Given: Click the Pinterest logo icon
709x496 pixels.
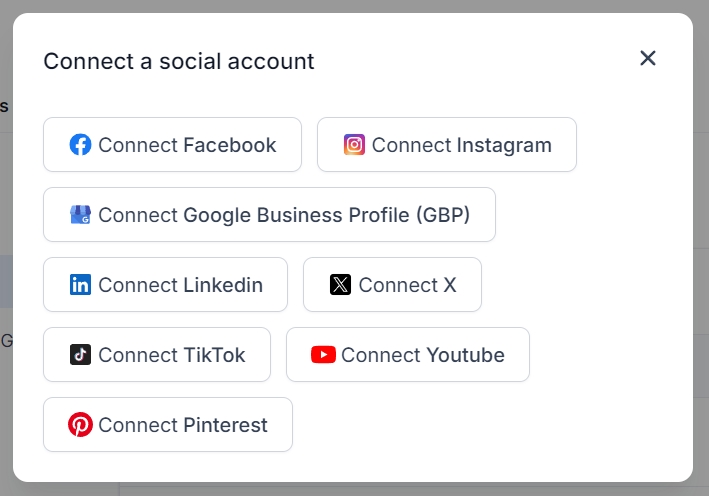Looking at the screenshot, I should coord(80,425).
